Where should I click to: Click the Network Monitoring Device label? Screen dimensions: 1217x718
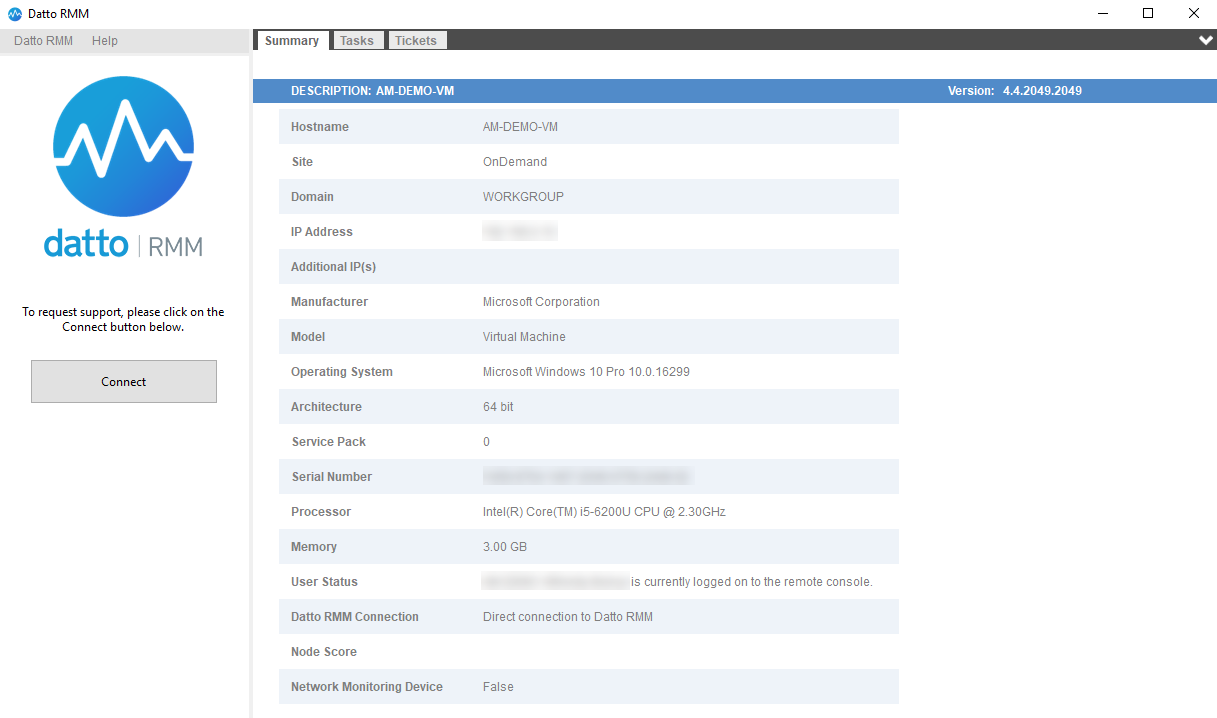[x=367, y=687]
